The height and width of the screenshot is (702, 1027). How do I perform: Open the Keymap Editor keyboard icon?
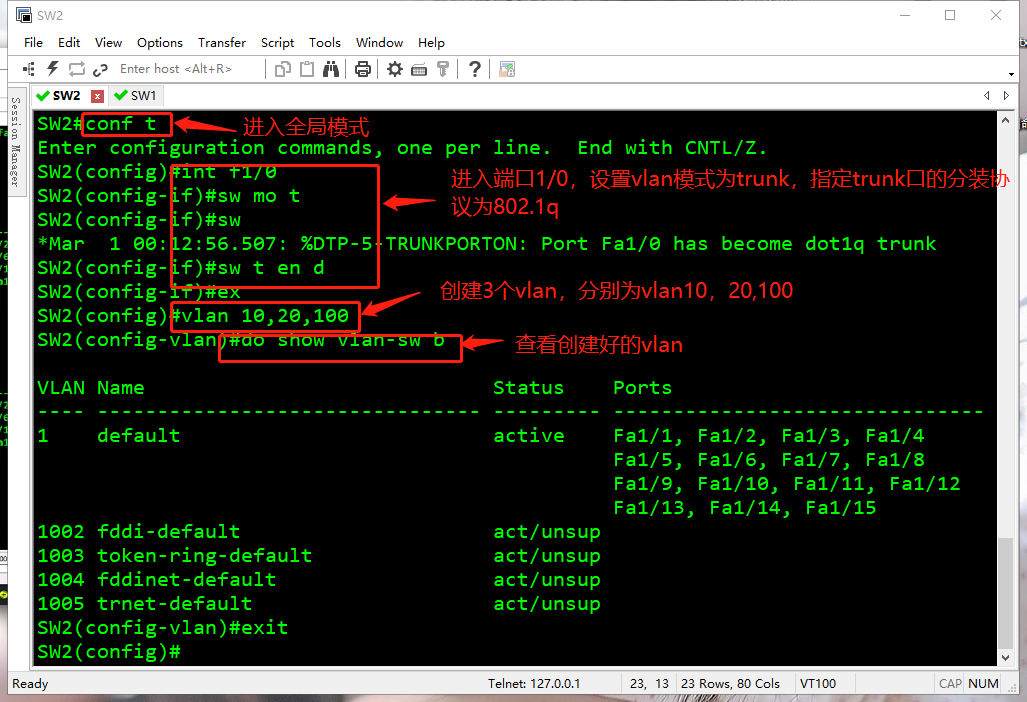click(x=419, y=69)
